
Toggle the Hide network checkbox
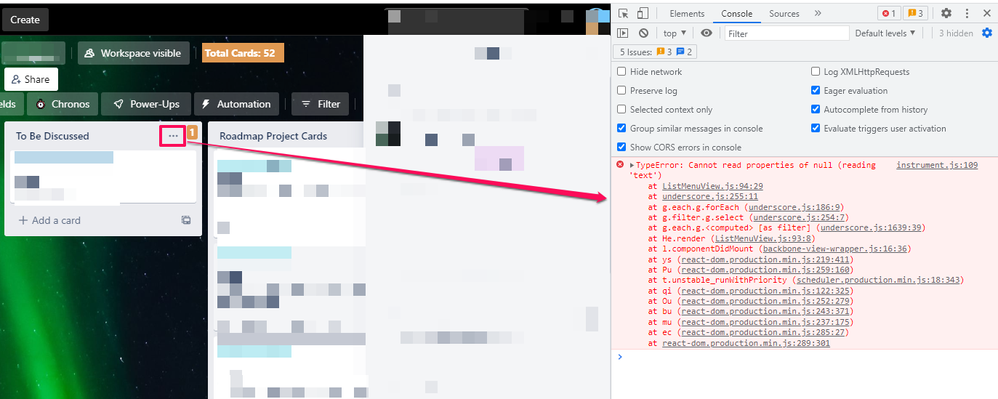(622, 72)
